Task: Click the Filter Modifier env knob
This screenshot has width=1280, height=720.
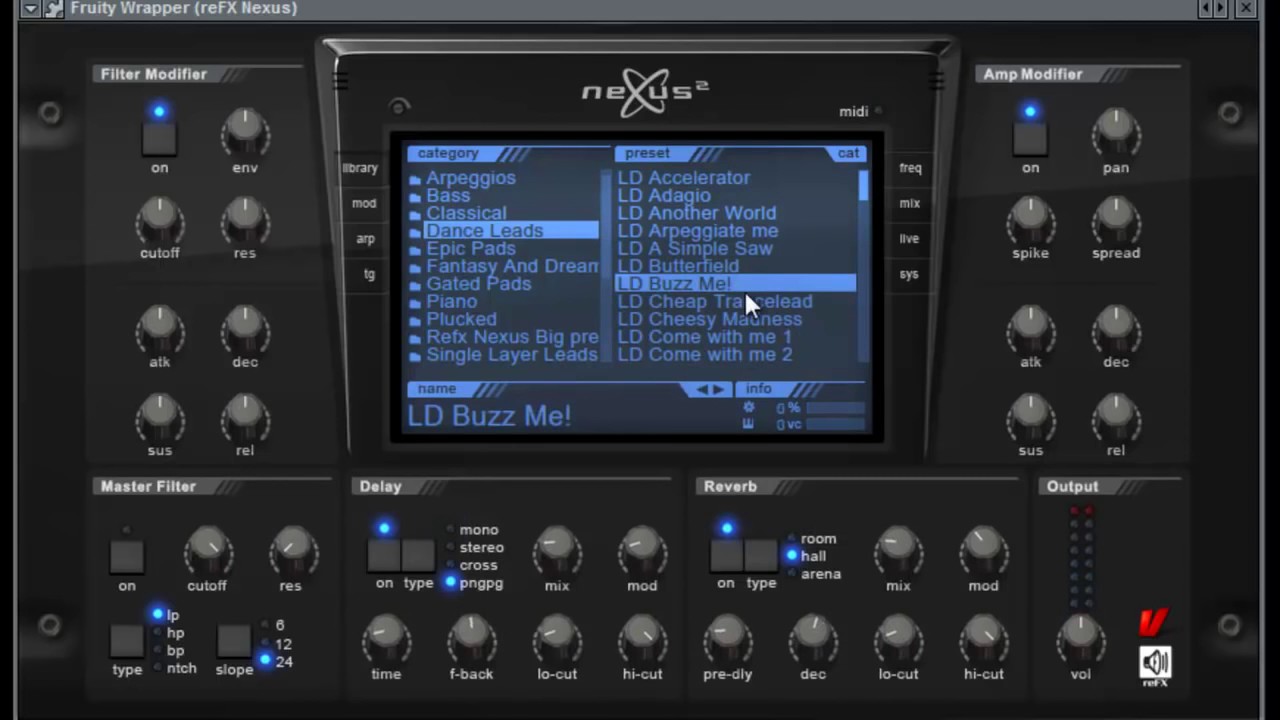Action: pyautogui.click(x=245, y=132)
